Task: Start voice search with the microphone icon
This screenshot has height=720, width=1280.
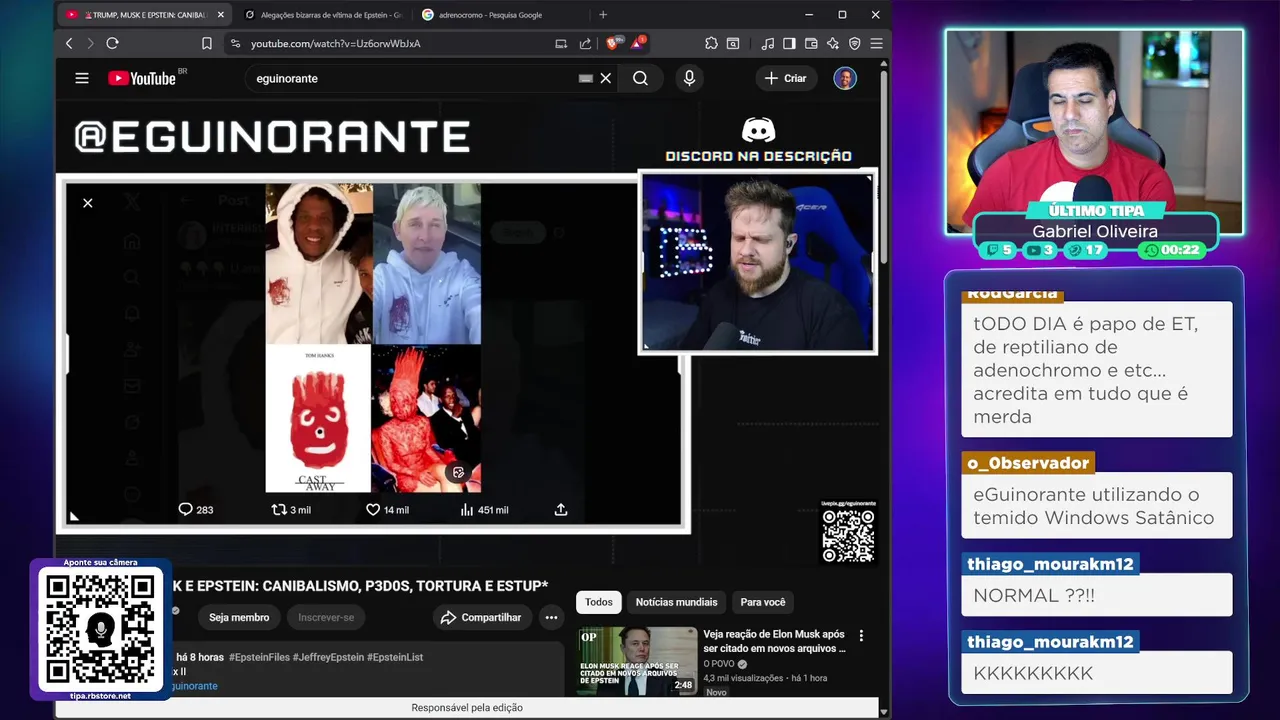Action: tap(689, 78)
